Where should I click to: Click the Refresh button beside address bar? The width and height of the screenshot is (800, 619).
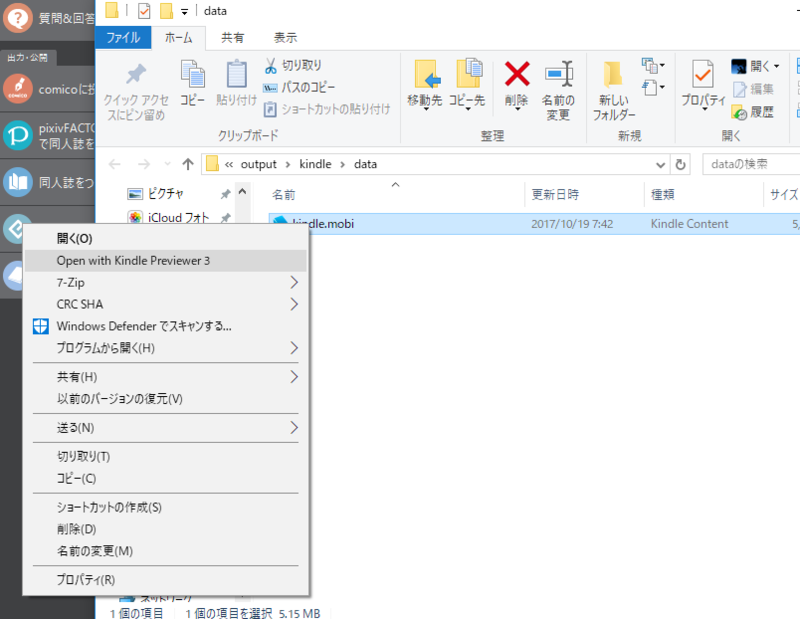pos(680,164)
